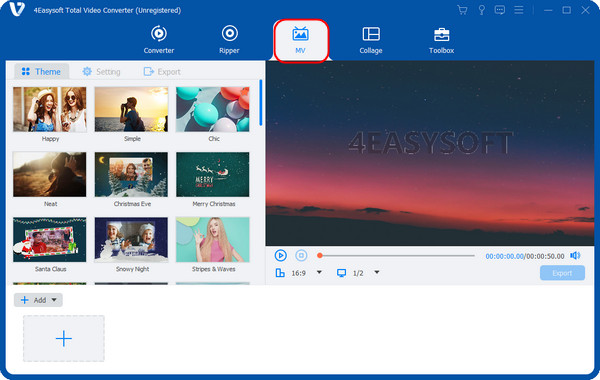
Task: Click the app logo in title bar
Action: pos(17,9)
